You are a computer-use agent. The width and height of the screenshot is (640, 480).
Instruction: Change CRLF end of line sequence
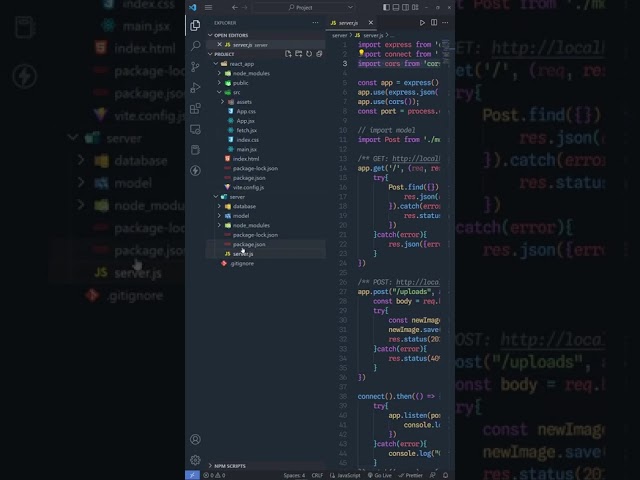coord(317,475)
